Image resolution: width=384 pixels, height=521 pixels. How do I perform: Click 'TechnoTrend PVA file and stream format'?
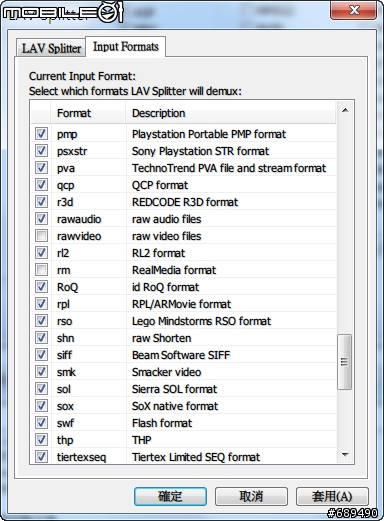229,168
